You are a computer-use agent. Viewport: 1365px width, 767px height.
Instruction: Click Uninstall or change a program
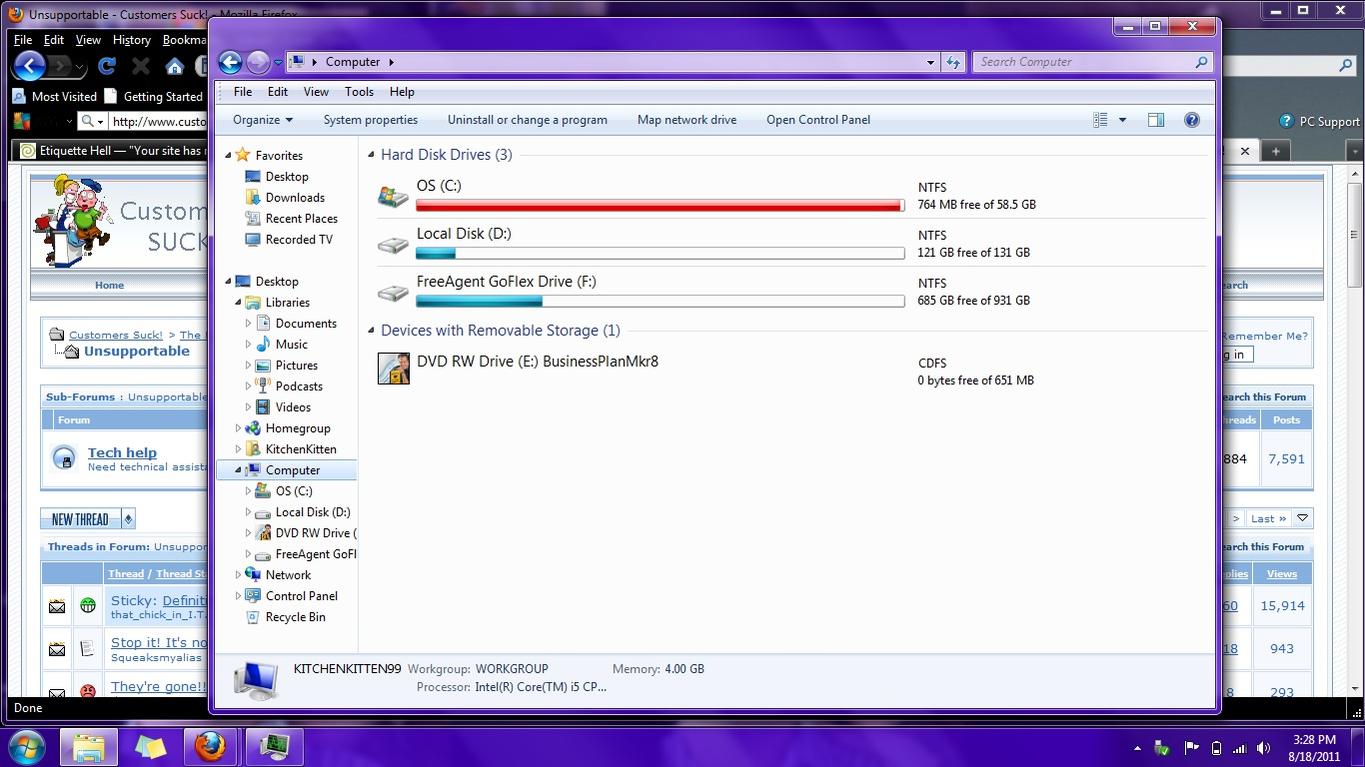(527, 120)
